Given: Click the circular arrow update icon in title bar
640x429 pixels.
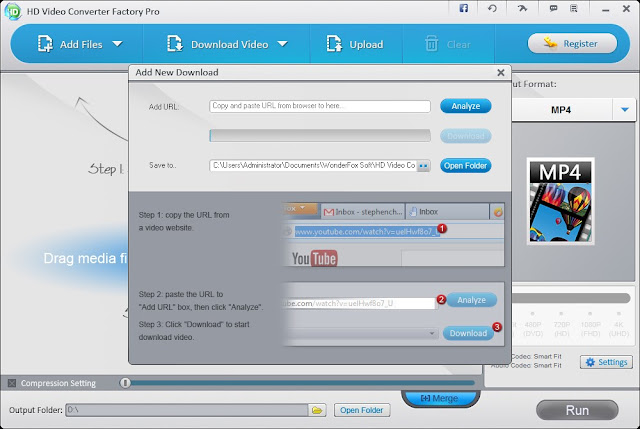Looking at the screenshot, I should tap(492, 8).
